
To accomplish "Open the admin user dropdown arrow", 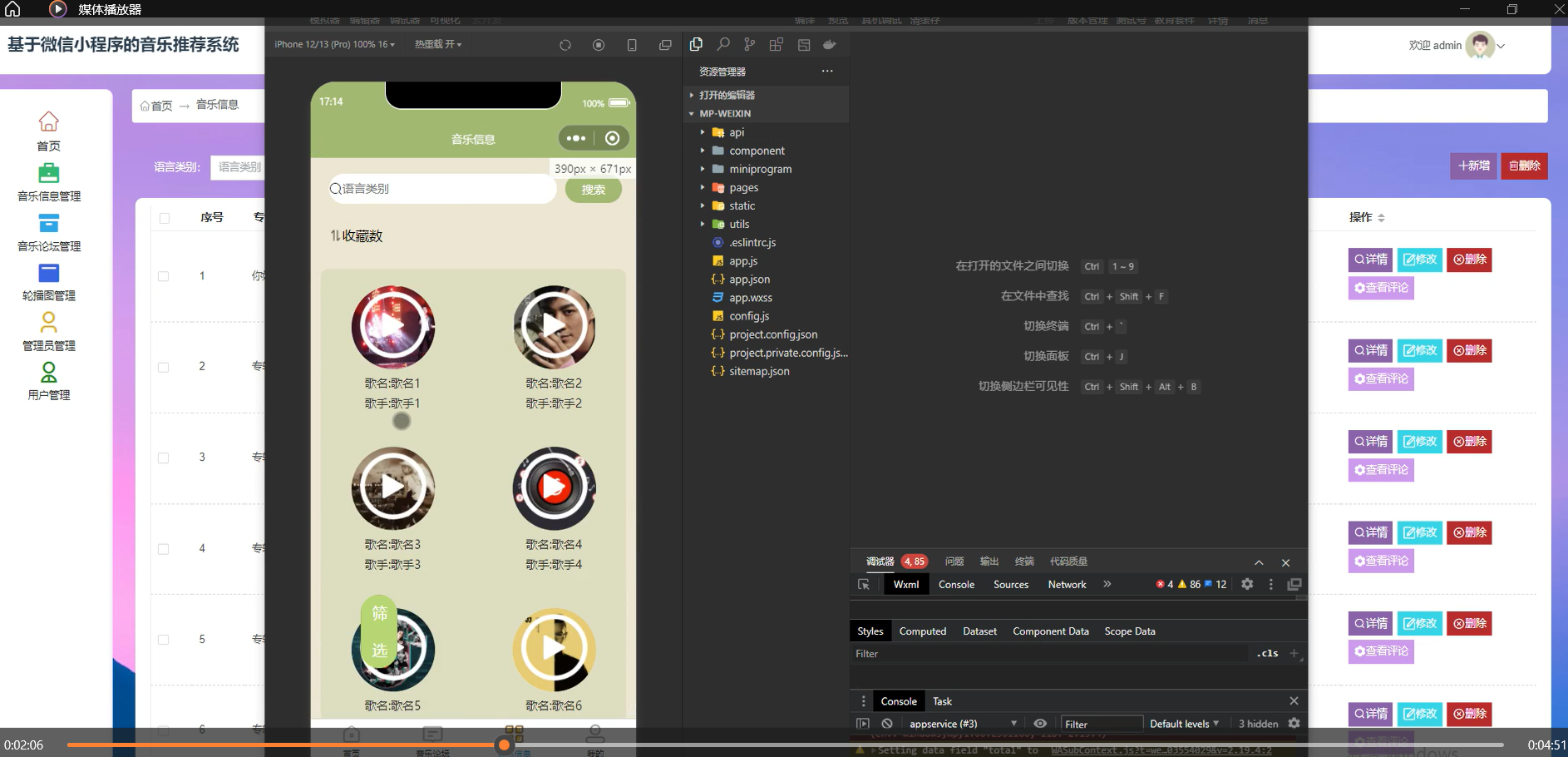I will (x=1501, y=46).
